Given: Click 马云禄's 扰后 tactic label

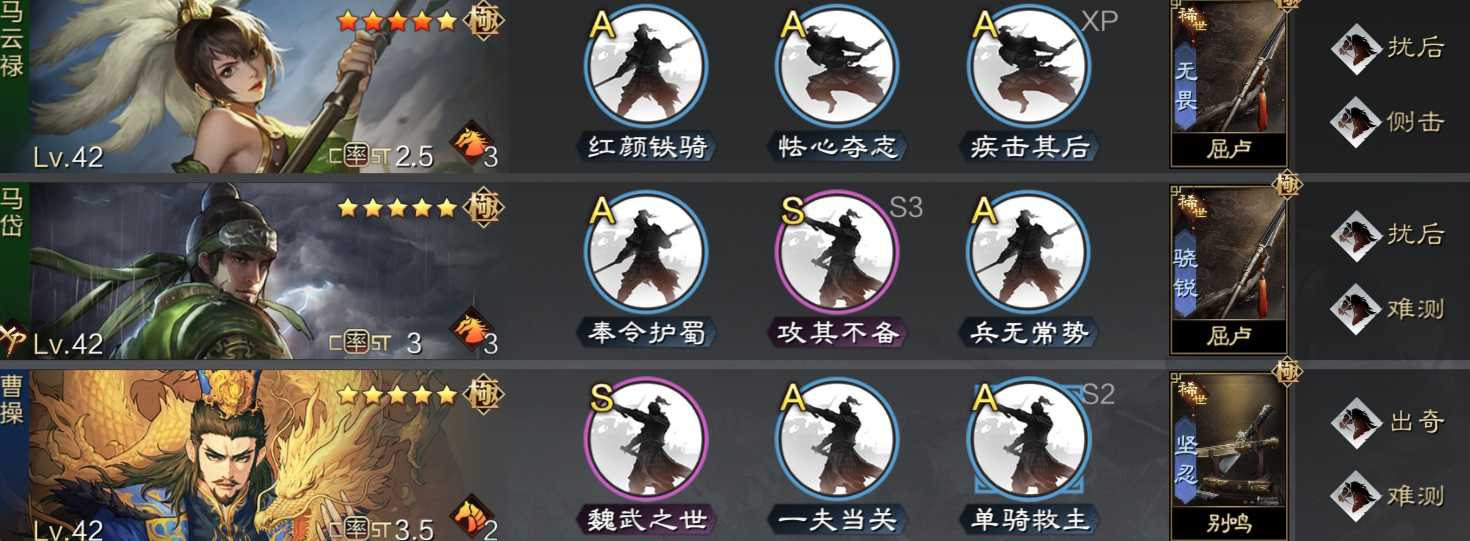Looking at the screenshot, I should pos(1417,46).
